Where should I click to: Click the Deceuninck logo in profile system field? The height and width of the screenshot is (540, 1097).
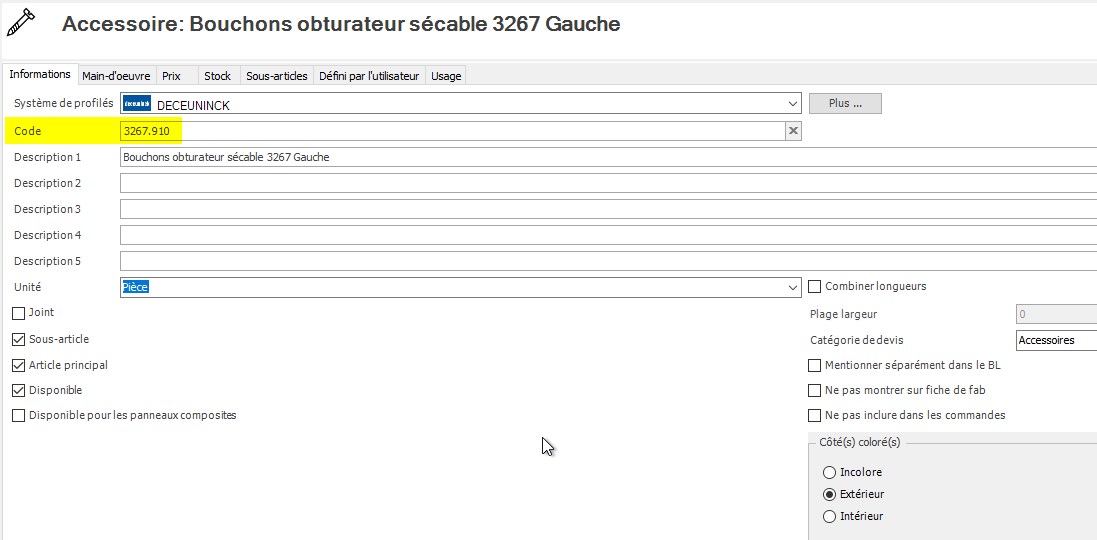137,103
